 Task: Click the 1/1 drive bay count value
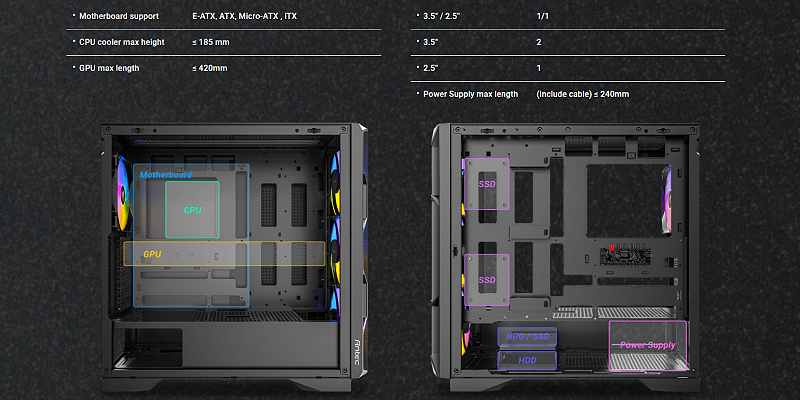[x=543, y=18]
